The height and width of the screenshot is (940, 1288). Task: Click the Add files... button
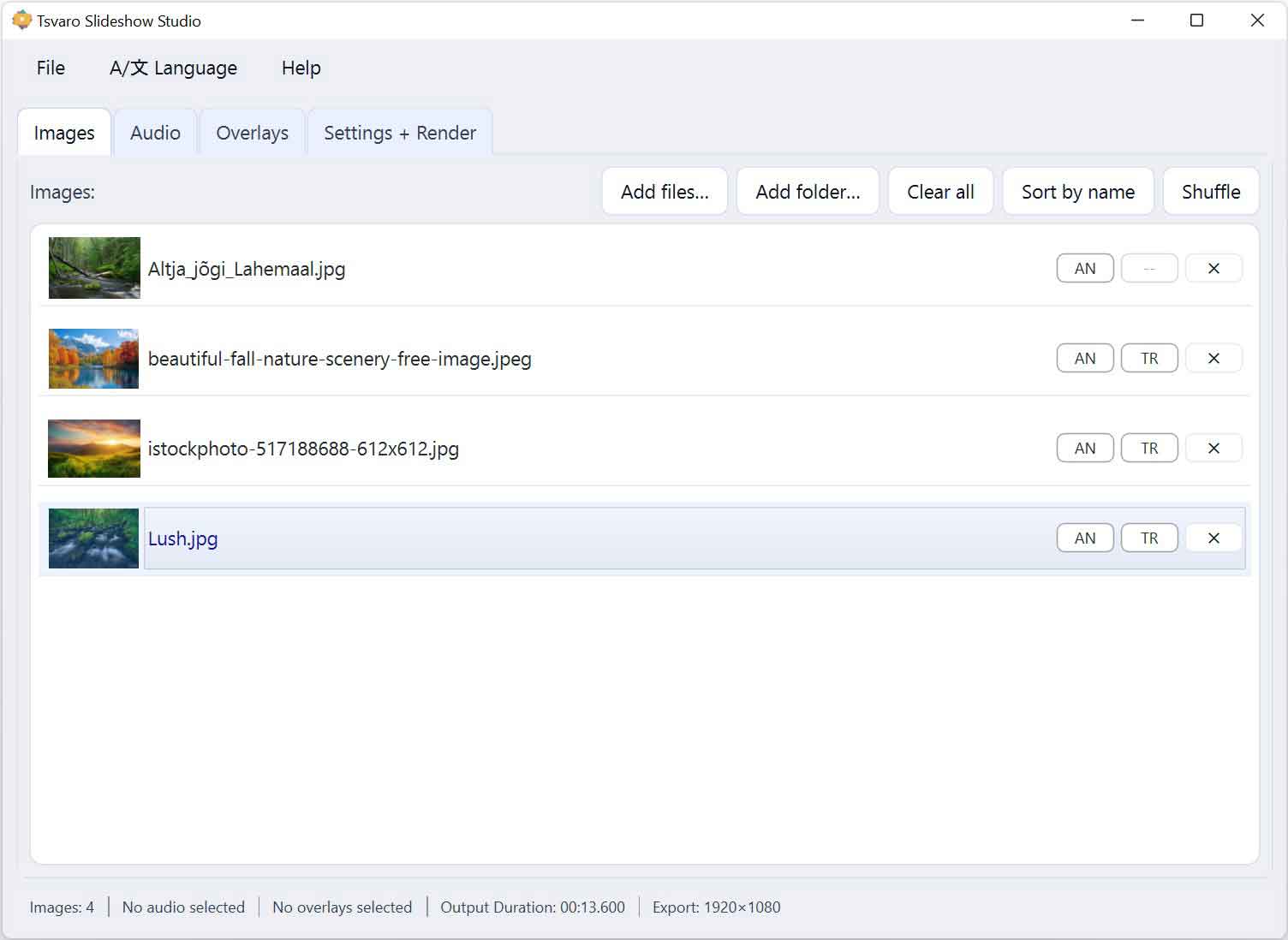pyautogui.click(x=665, y=192)
